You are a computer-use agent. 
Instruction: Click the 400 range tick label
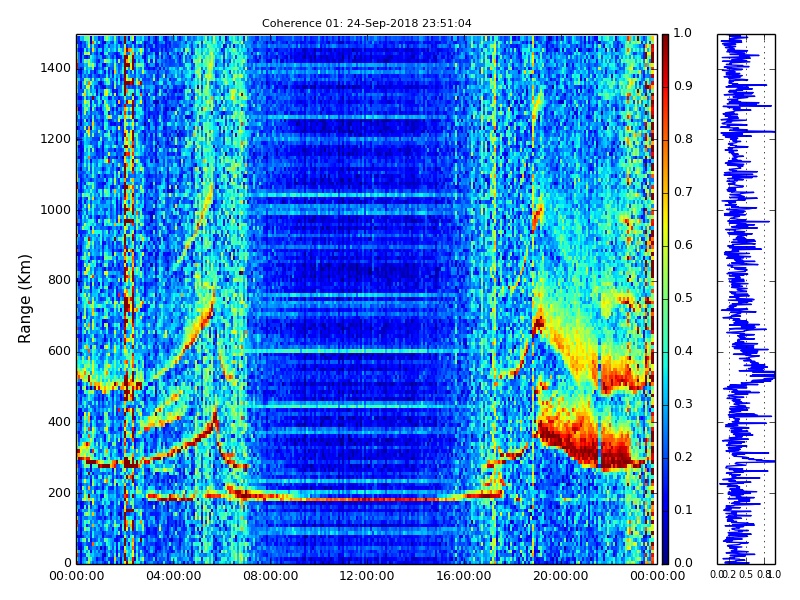(x=59, y=422)
